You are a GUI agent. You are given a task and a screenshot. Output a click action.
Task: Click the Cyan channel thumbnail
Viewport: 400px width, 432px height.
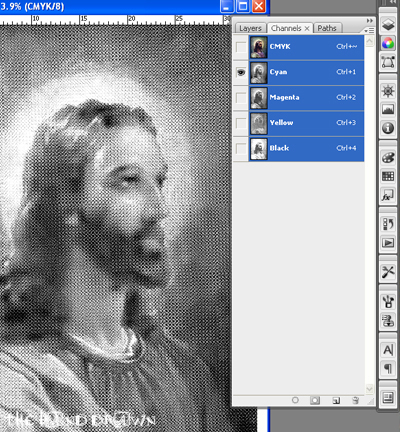click(x=259, y=73)
